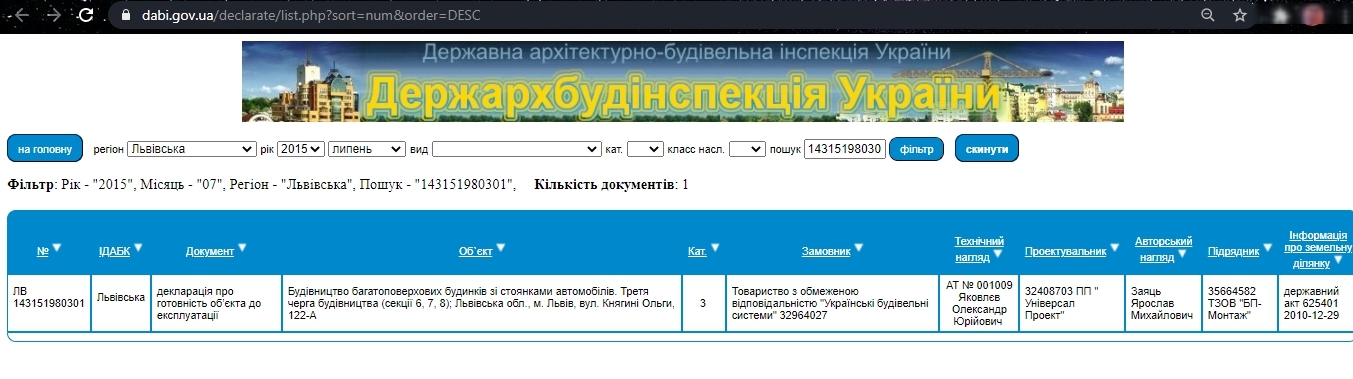This screenshot has height=379, width=1353.
Task: Select the Будівництво багатоповерхових будинків object cell
Action: tap(482, 303)
